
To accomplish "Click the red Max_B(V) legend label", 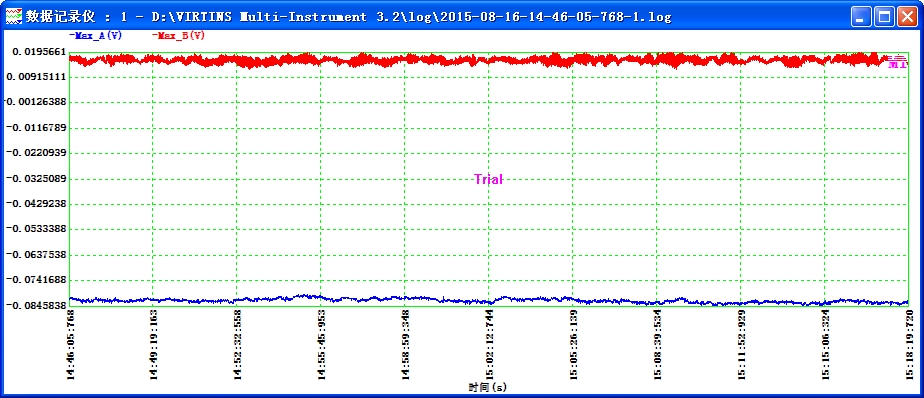I will pos(179,35).
